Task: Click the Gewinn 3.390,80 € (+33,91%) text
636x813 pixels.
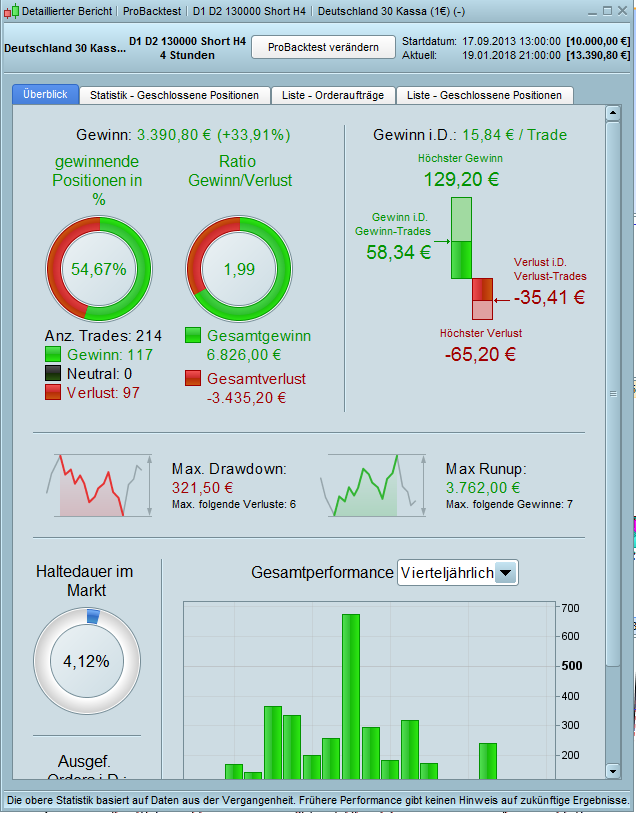Action: (183, 135)
